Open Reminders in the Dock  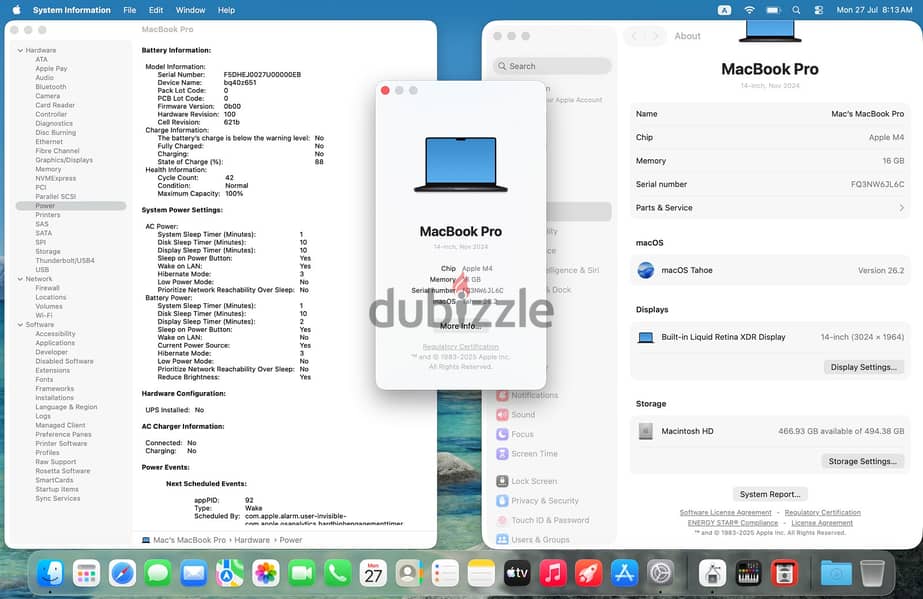pyautogui.click(x=445, y=573)
